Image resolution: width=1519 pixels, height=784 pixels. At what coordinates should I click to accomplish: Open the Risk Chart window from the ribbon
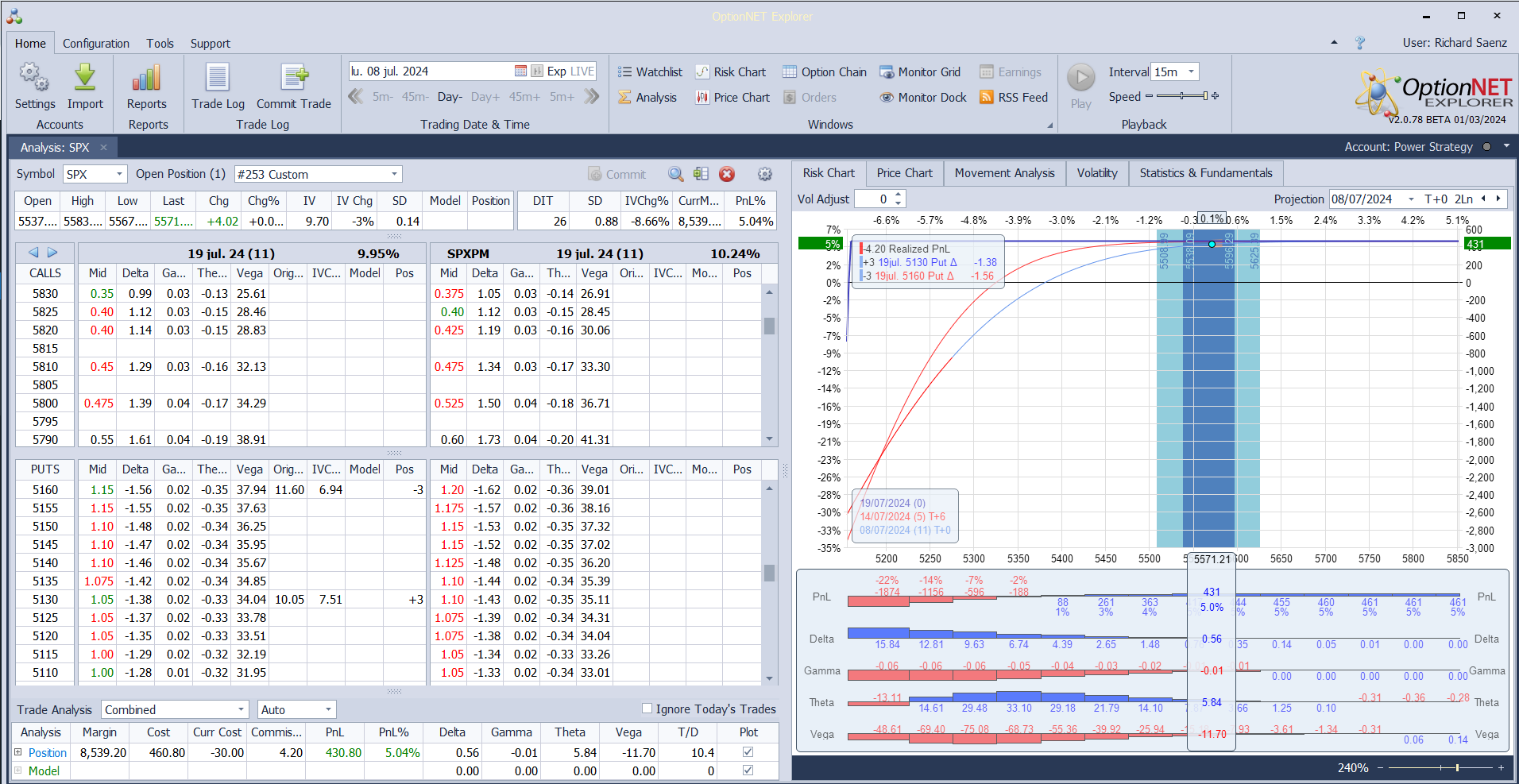[731, 72]
